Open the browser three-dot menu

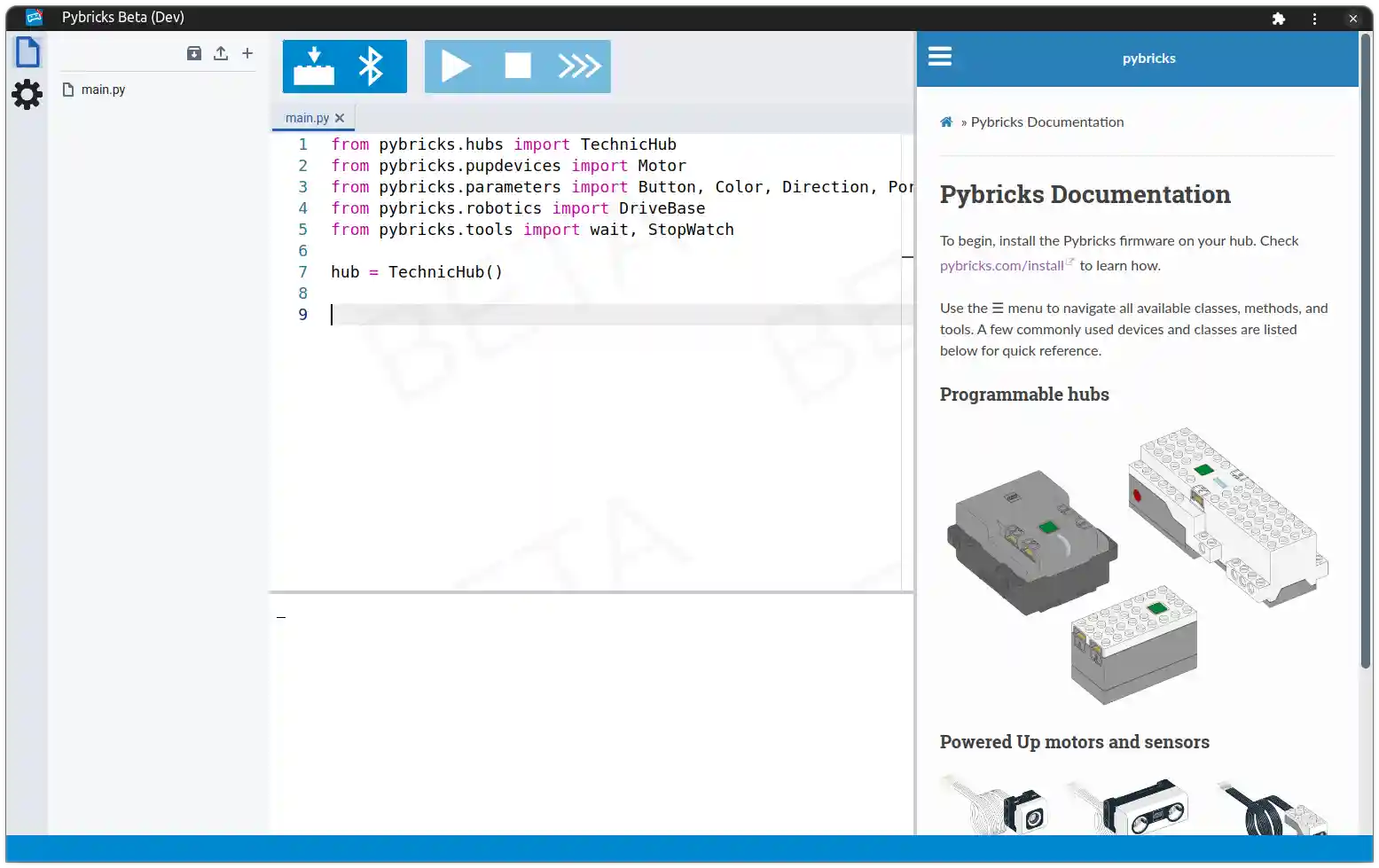coord(1314,18)
